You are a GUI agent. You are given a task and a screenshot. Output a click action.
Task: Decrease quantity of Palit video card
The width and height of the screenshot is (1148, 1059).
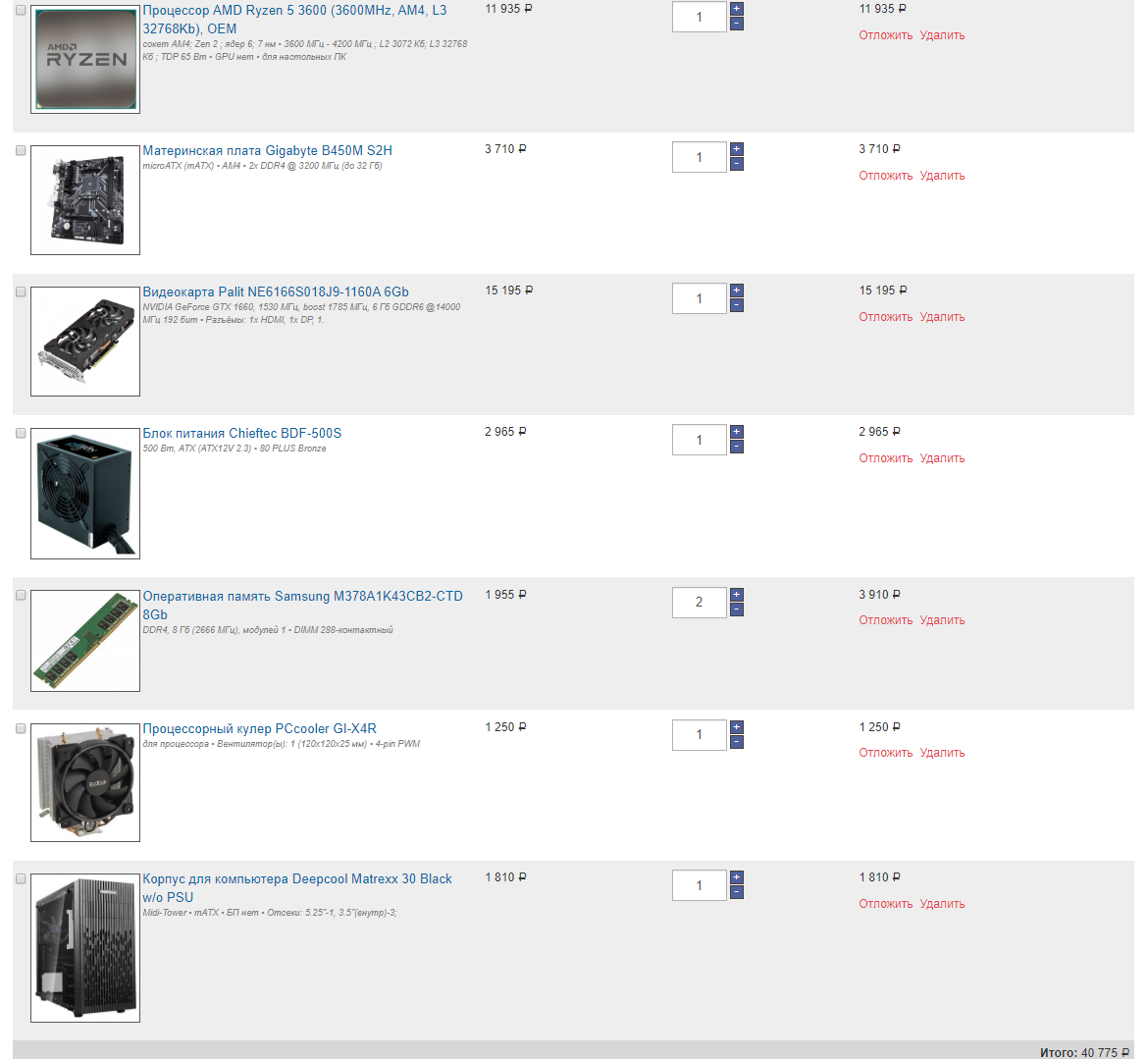pos(737,305)
